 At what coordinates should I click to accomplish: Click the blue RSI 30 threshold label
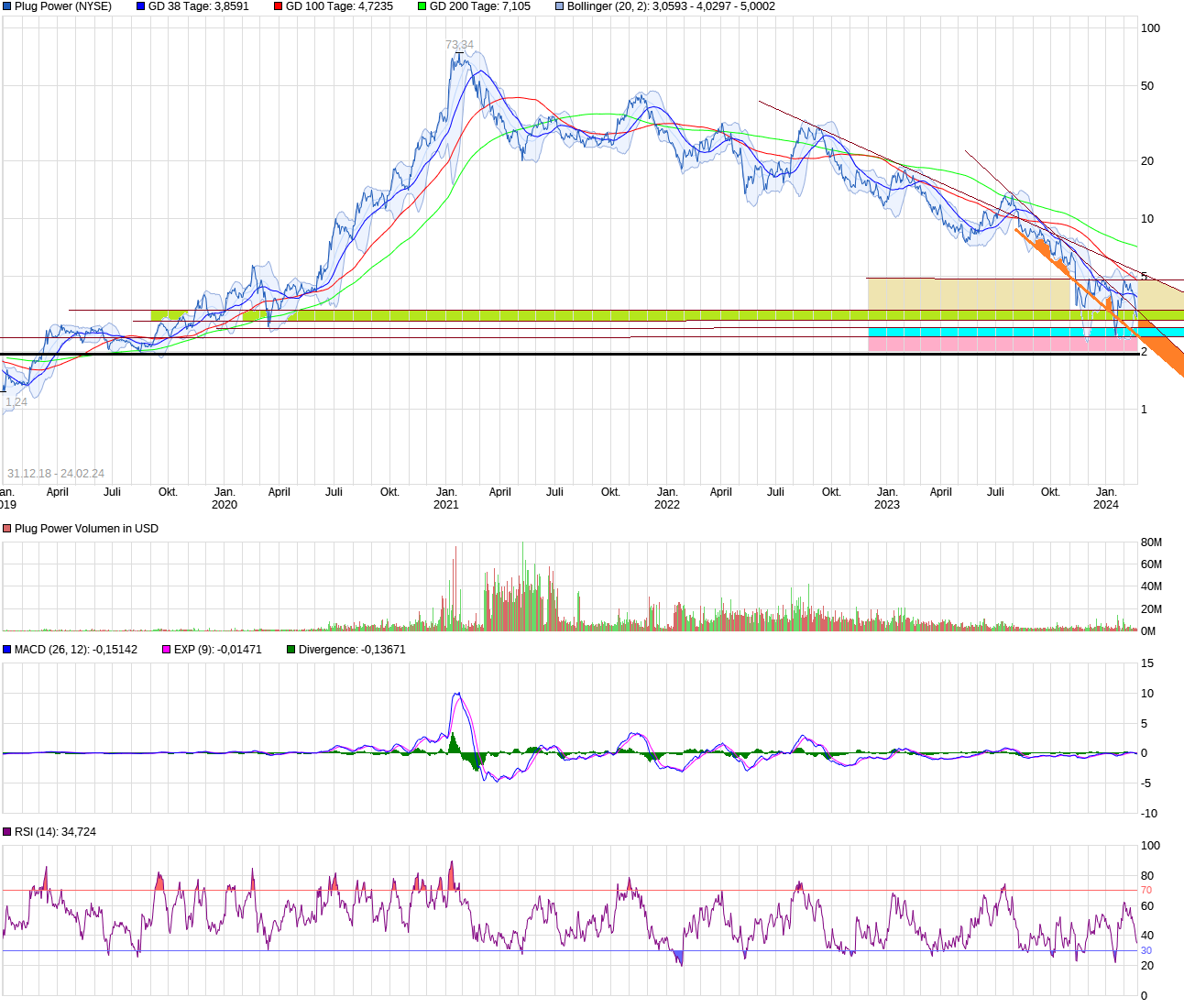coord(1146,950)
